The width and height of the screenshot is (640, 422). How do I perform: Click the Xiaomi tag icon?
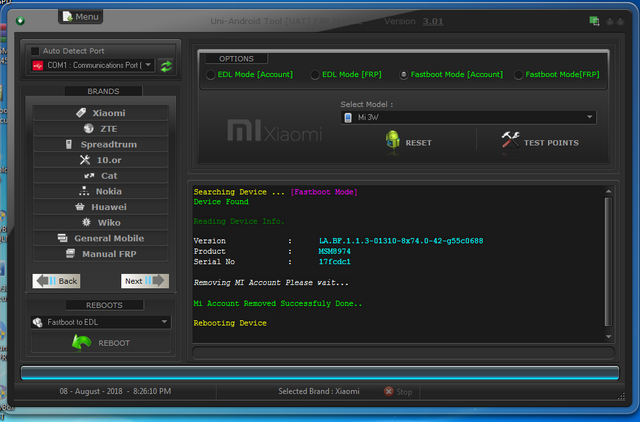(81, 113)
